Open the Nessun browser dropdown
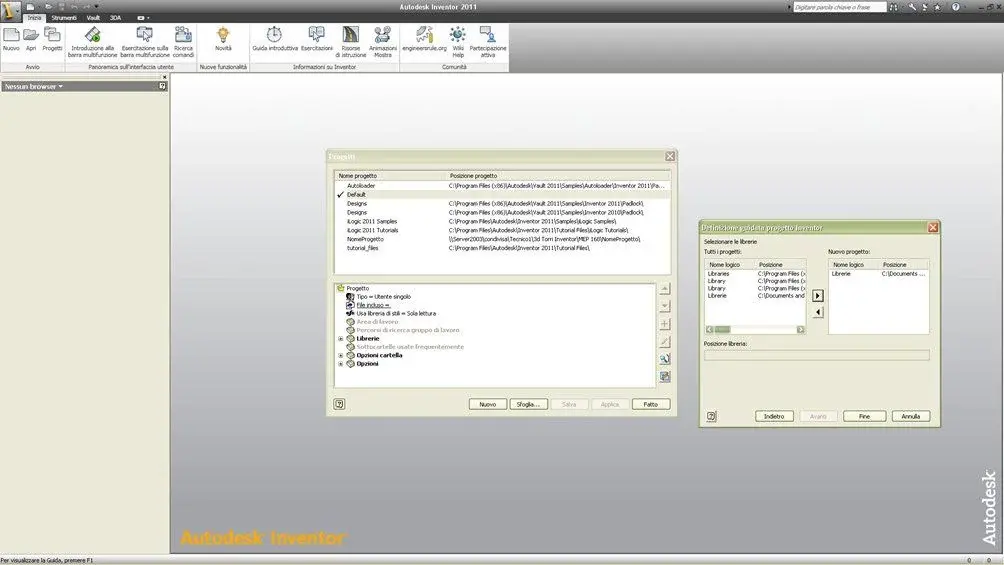This screenshot has height=565, width=1004. (34, 86)
